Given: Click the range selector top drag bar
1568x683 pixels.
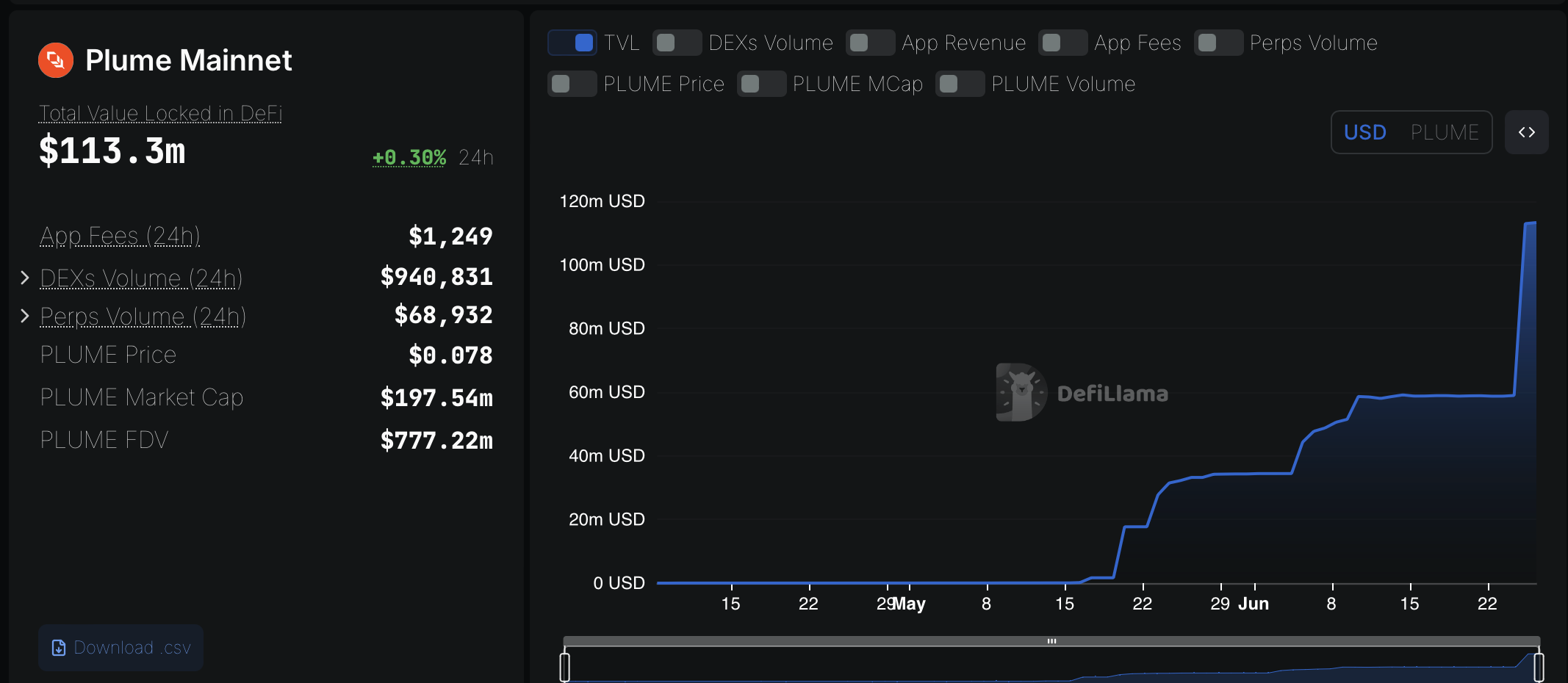Looking at the screenshot, I should click(x=1051, y=641).
